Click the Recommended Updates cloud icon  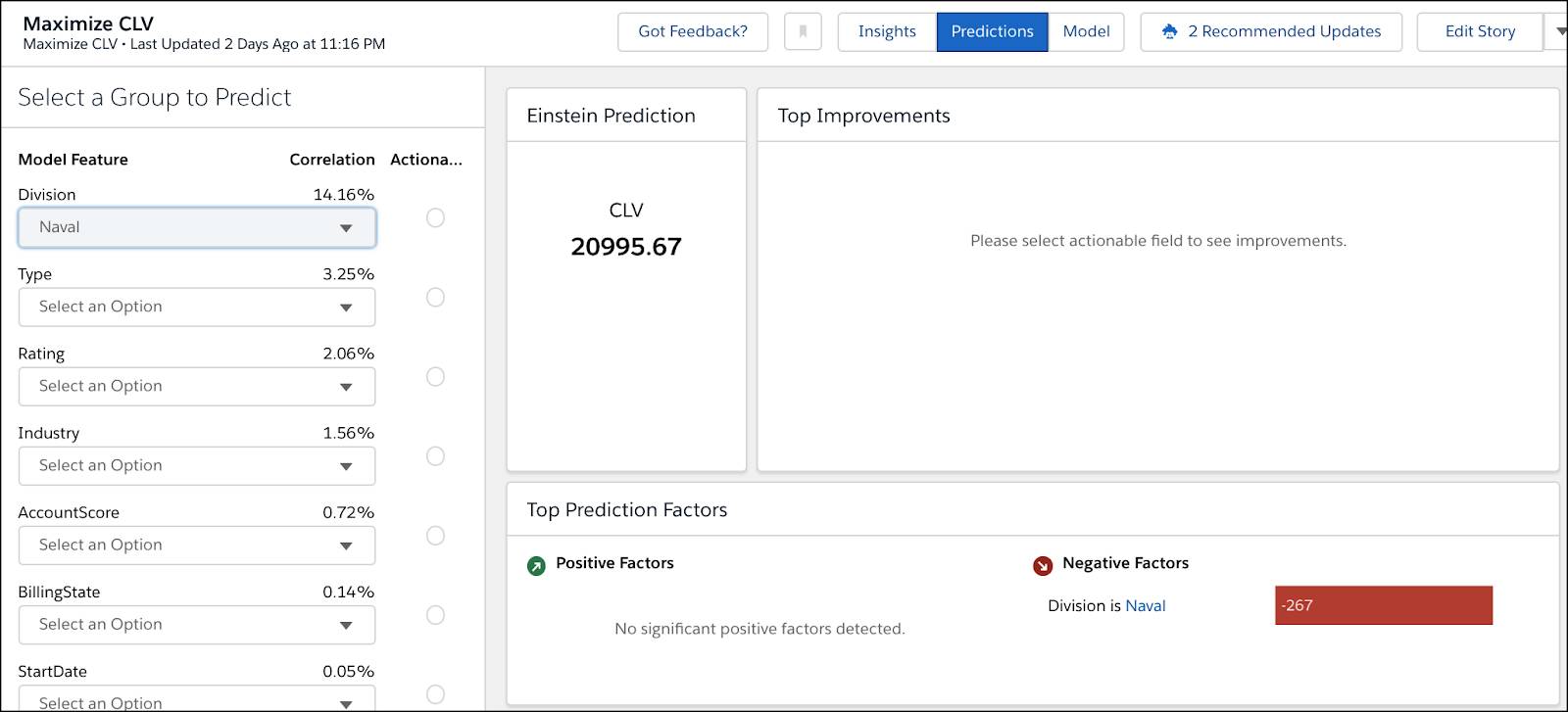coord(1169,31)
